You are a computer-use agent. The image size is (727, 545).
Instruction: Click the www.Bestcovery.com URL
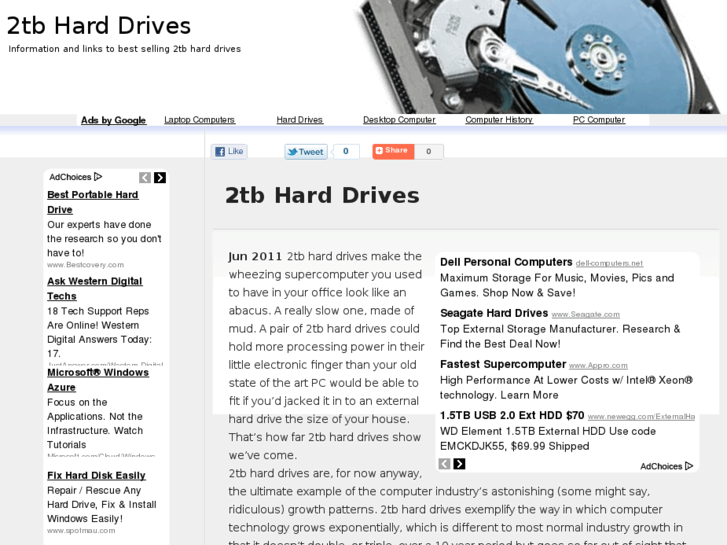(85, 265)
